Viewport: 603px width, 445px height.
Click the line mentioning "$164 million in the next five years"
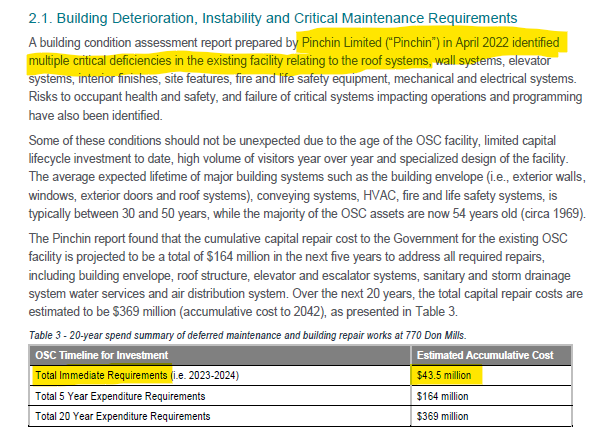coord(287,257)
